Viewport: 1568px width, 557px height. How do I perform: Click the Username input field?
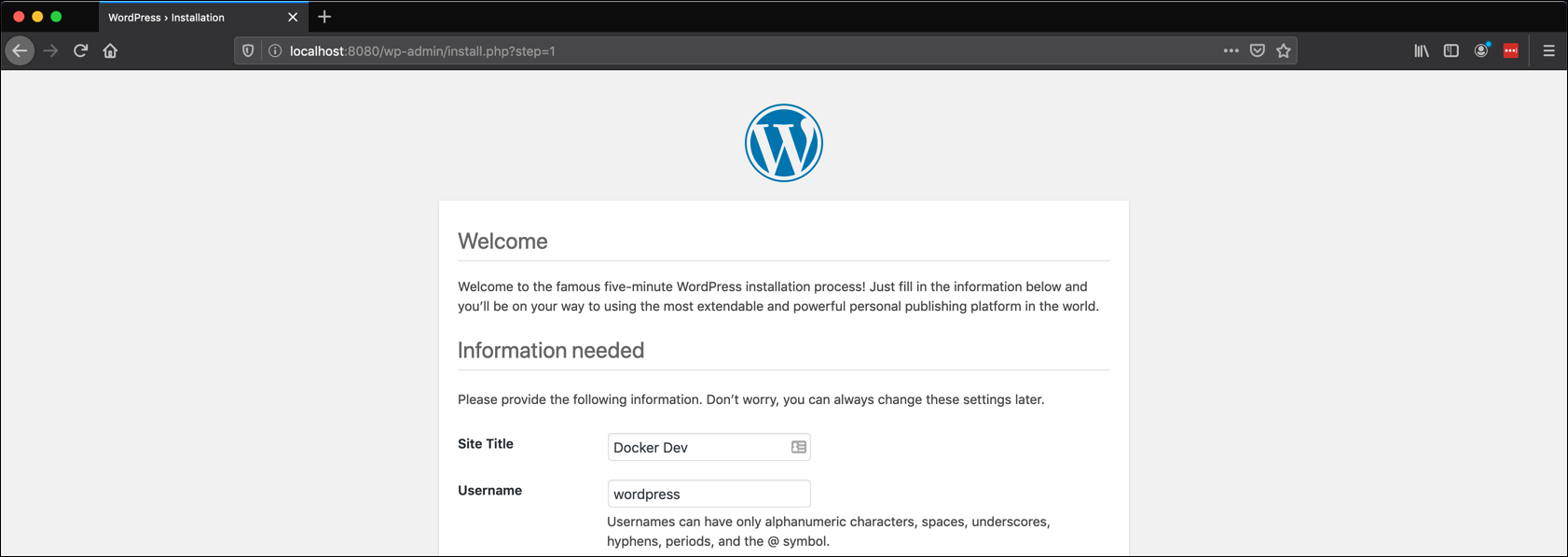[708, 494]
